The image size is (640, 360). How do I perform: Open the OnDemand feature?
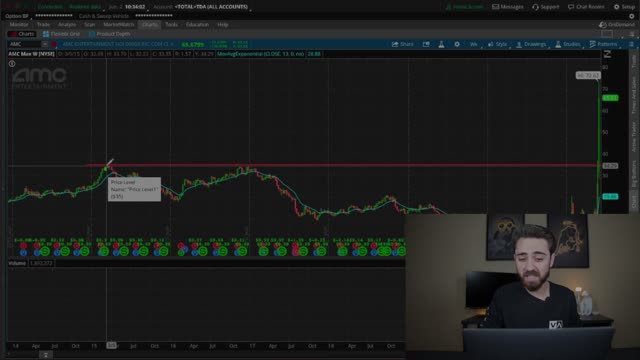[617, 24]
